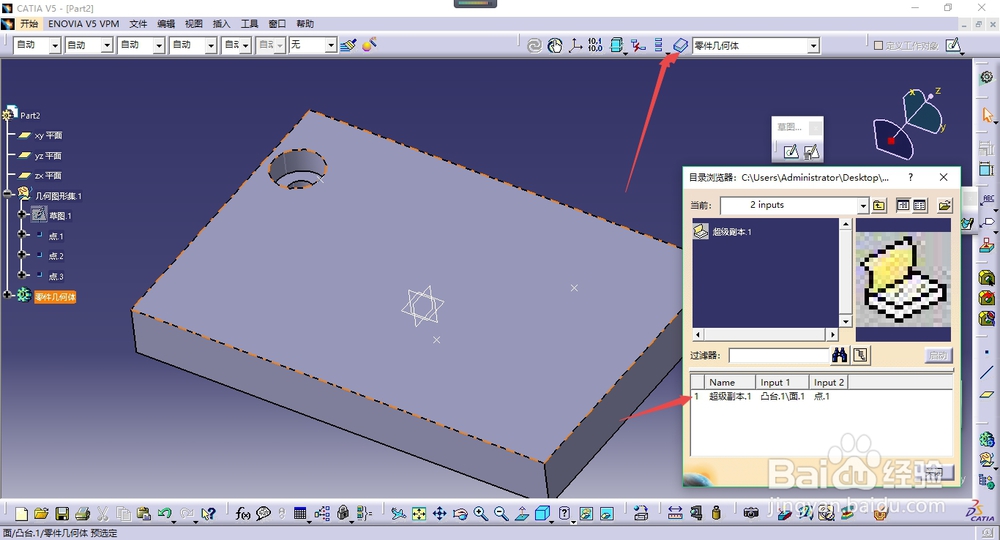Open the 窗口 menu
The width and height of the screenshot is (1000, 540).
point(277,24)
